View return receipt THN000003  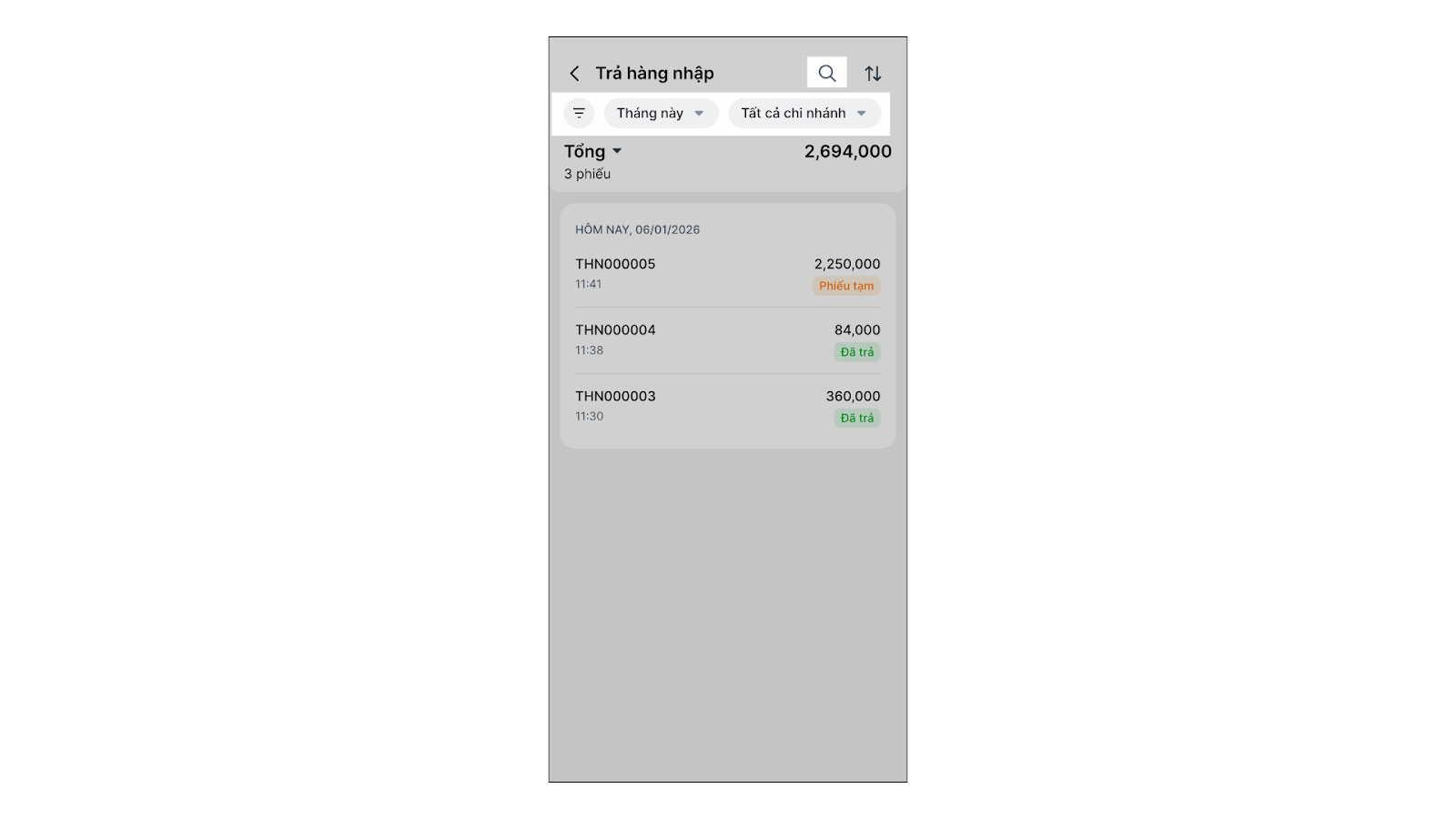615,397
